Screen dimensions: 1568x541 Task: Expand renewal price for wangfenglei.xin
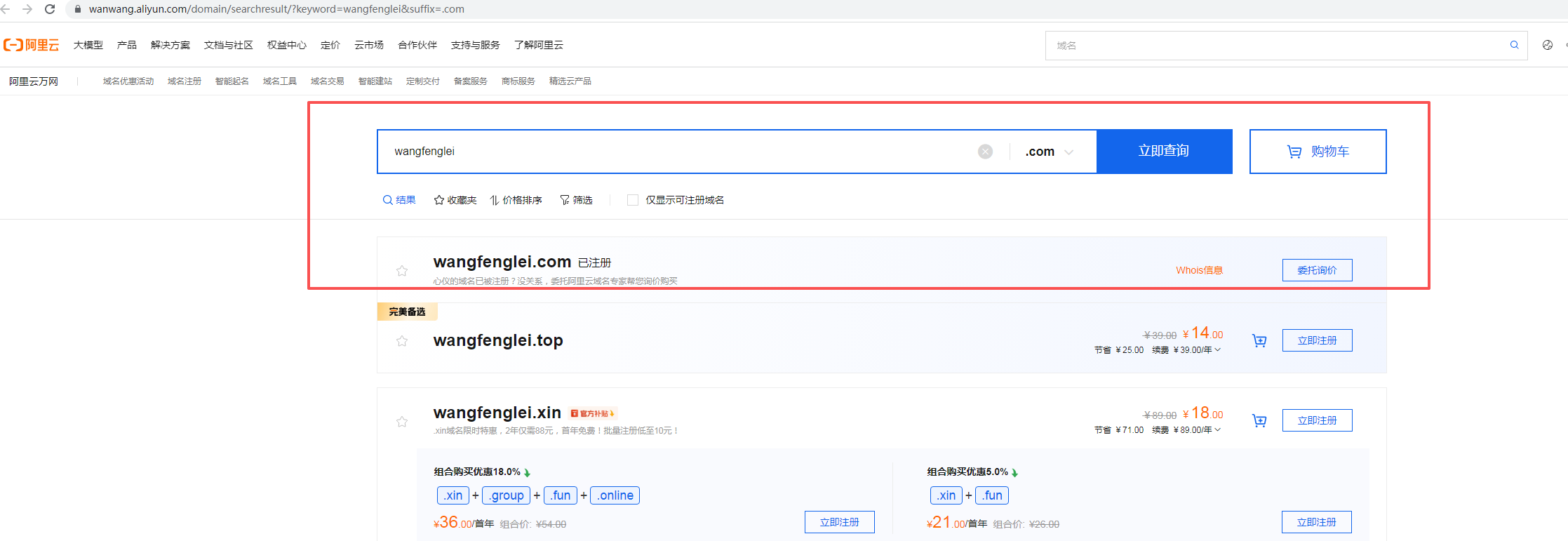(1218, 430)
